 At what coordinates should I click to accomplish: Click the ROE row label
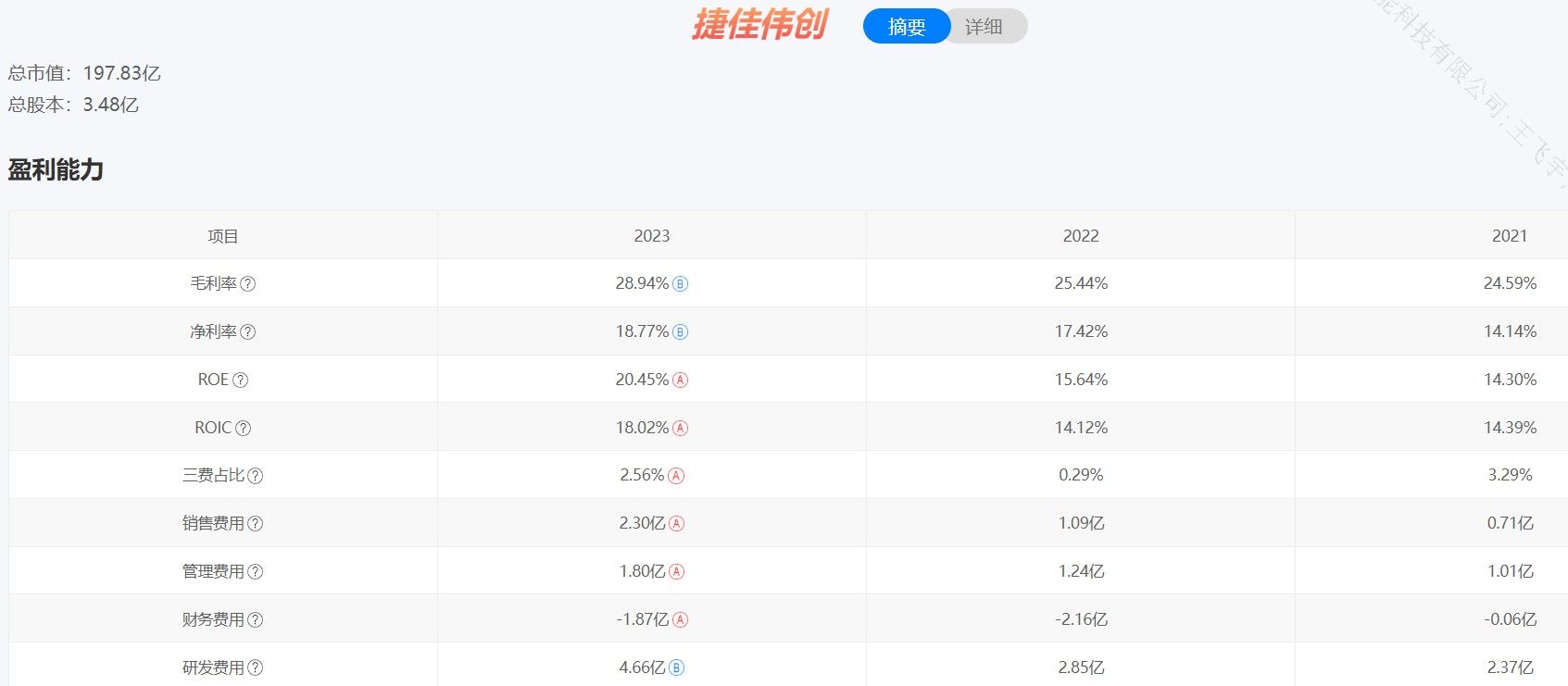click(x=213, y=380)
